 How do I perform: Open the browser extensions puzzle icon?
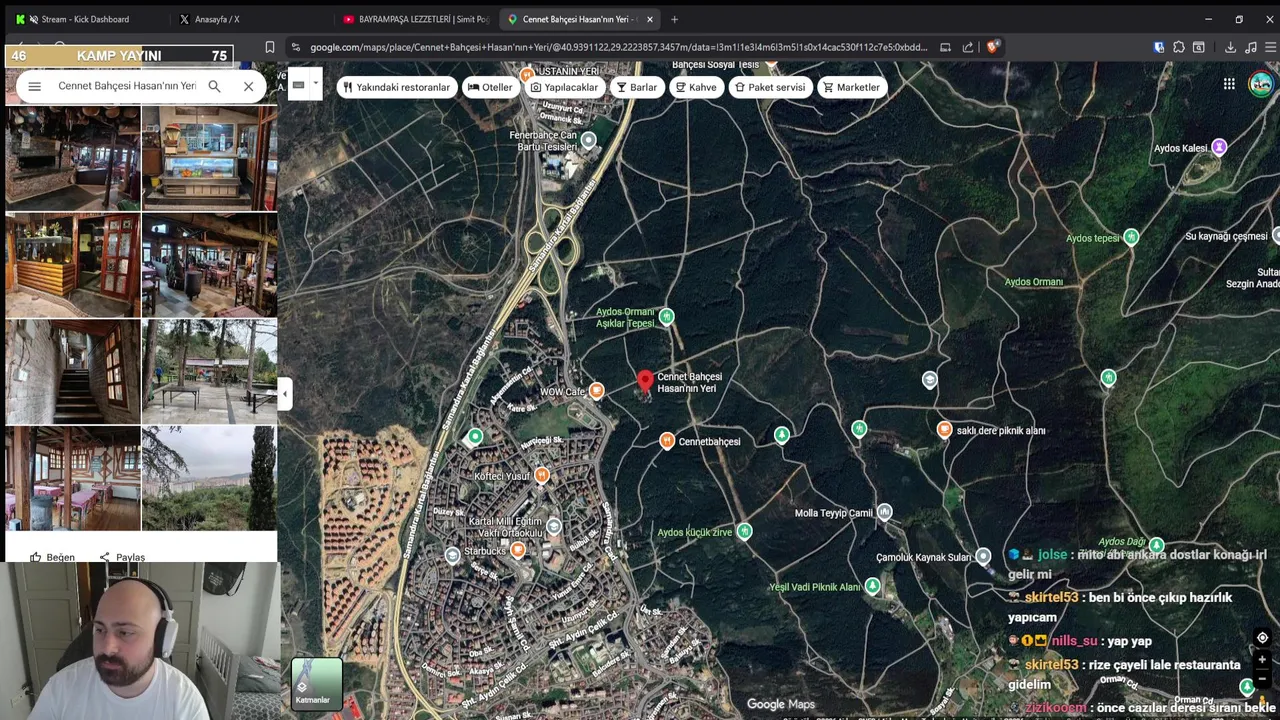click(x=1179, y=47)
